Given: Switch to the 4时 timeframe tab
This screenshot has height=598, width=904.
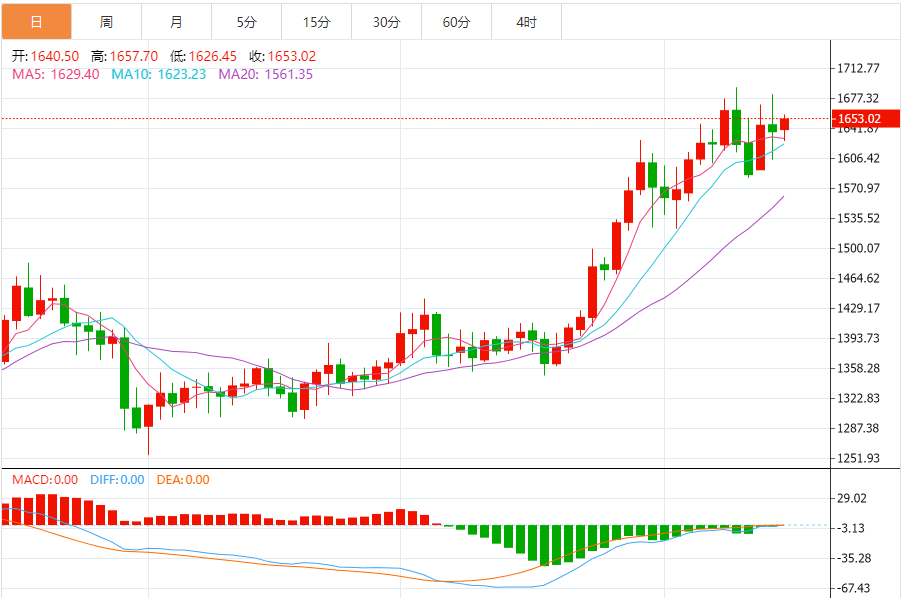Looking at the screenshot, I should coord(526,21).
